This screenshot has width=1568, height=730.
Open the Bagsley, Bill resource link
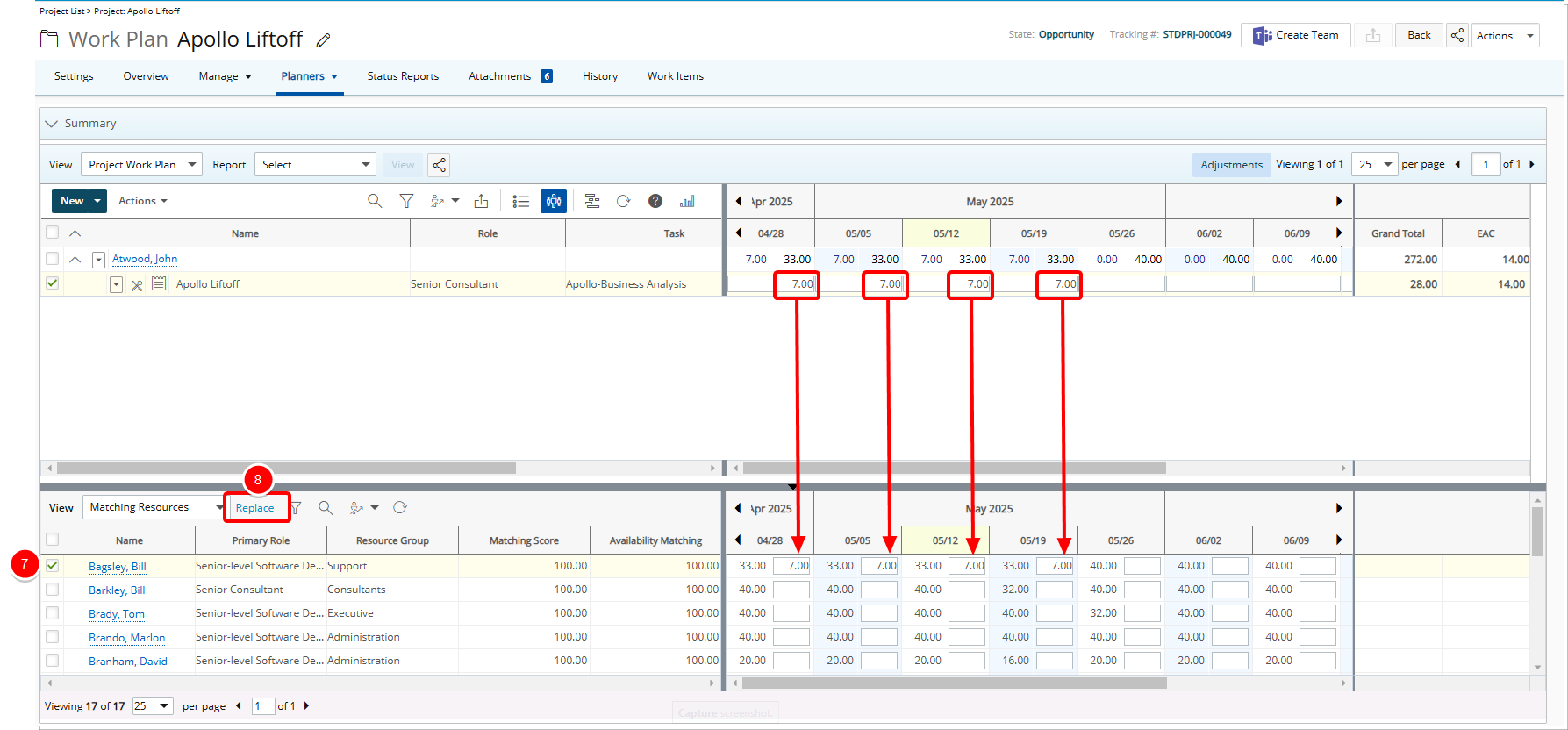point(118,566)
